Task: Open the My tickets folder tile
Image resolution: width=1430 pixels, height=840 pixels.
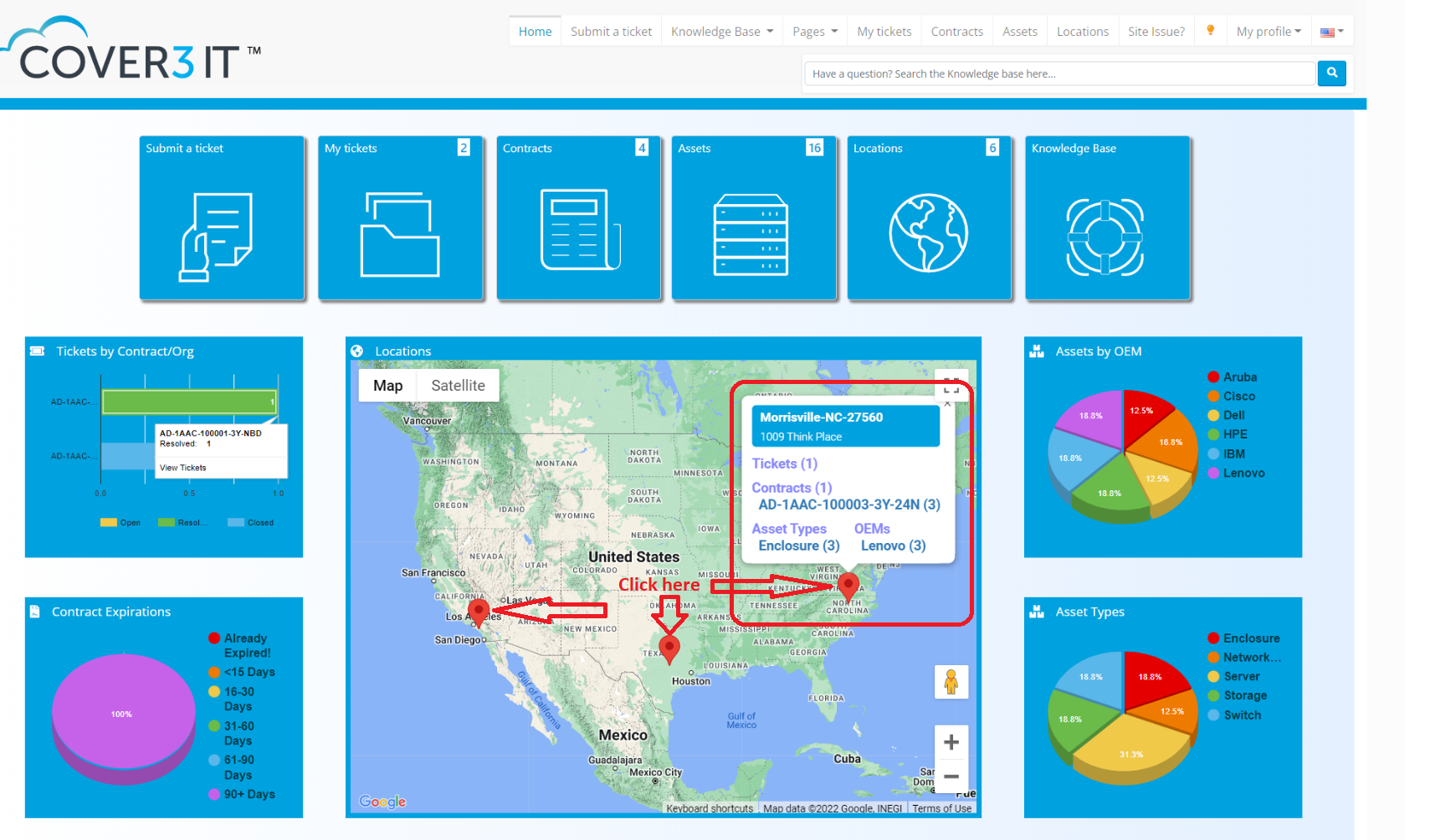Action: pos(400,235)
